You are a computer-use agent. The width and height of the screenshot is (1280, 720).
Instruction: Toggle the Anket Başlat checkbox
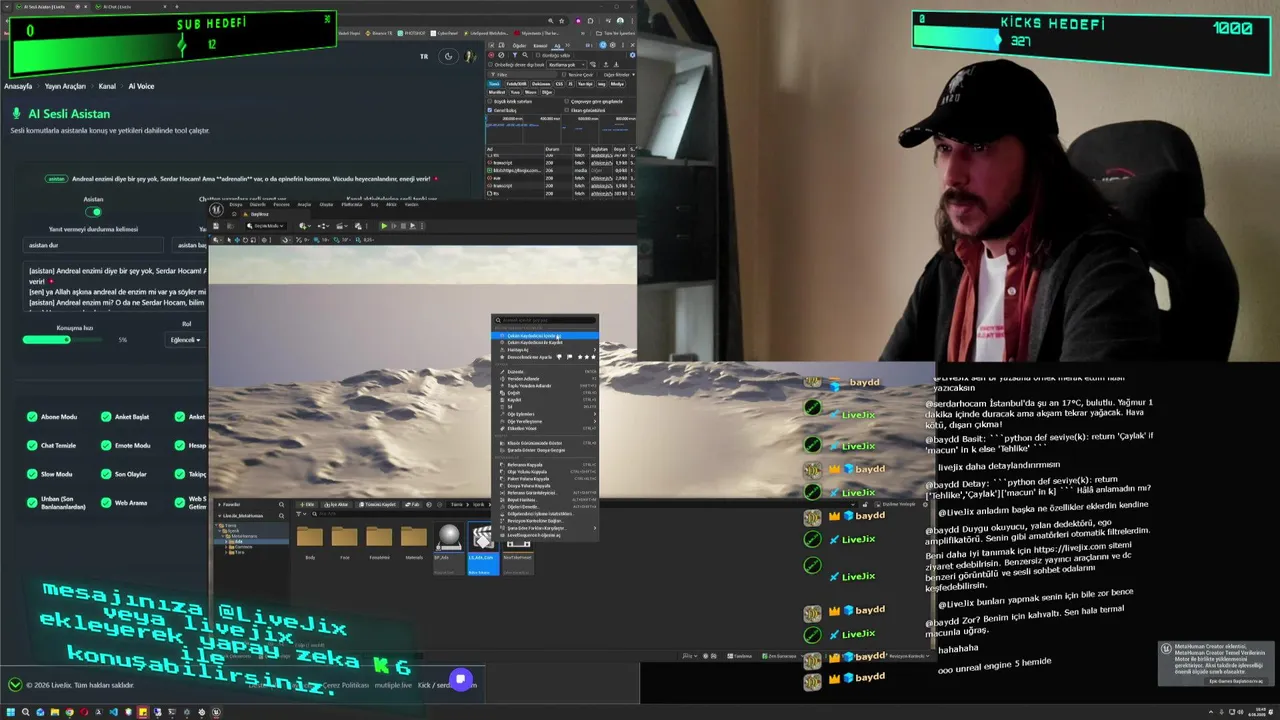[106, 417]
